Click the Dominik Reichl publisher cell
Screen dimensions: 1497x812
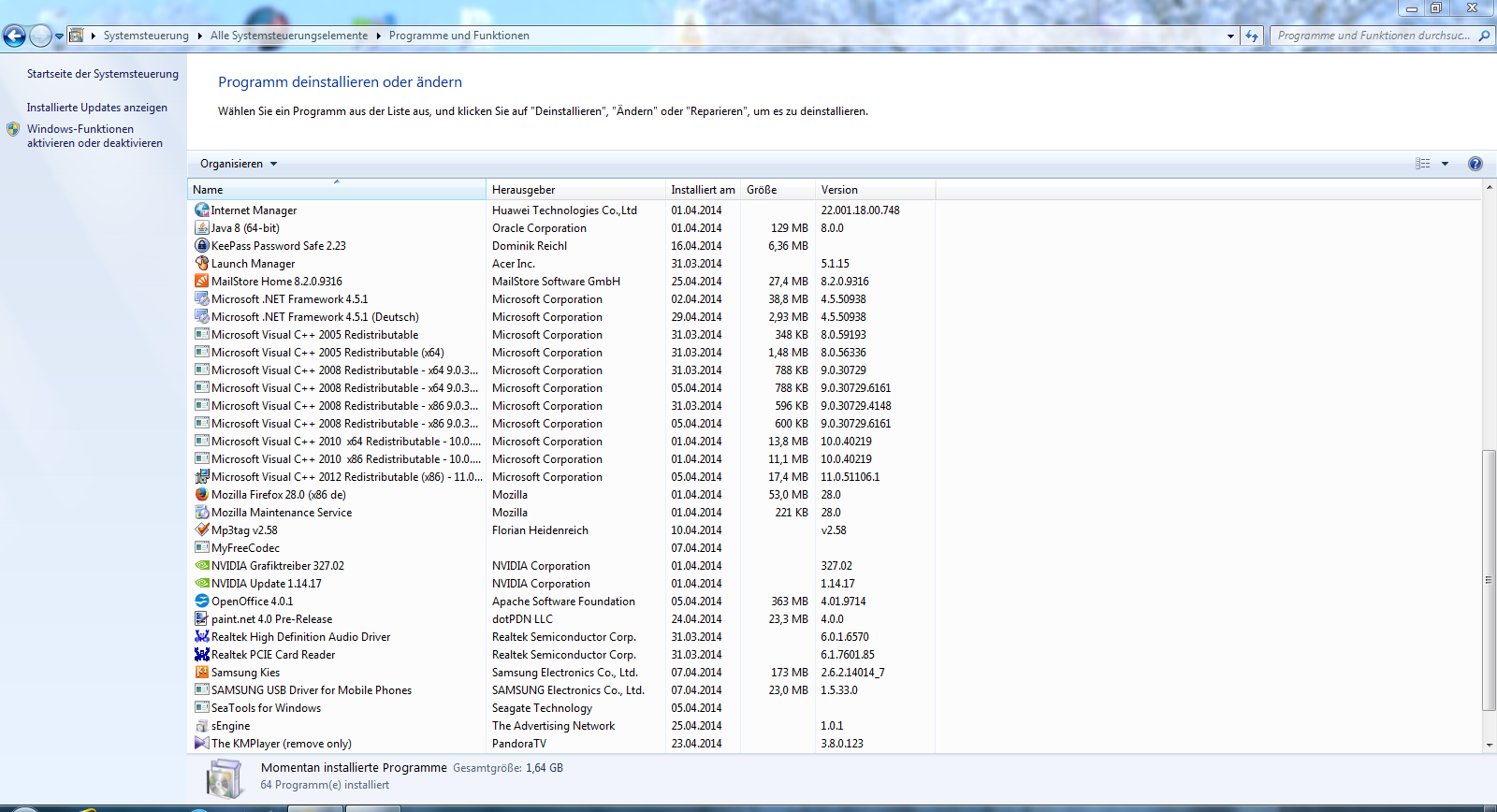click(x=530, y=246)
